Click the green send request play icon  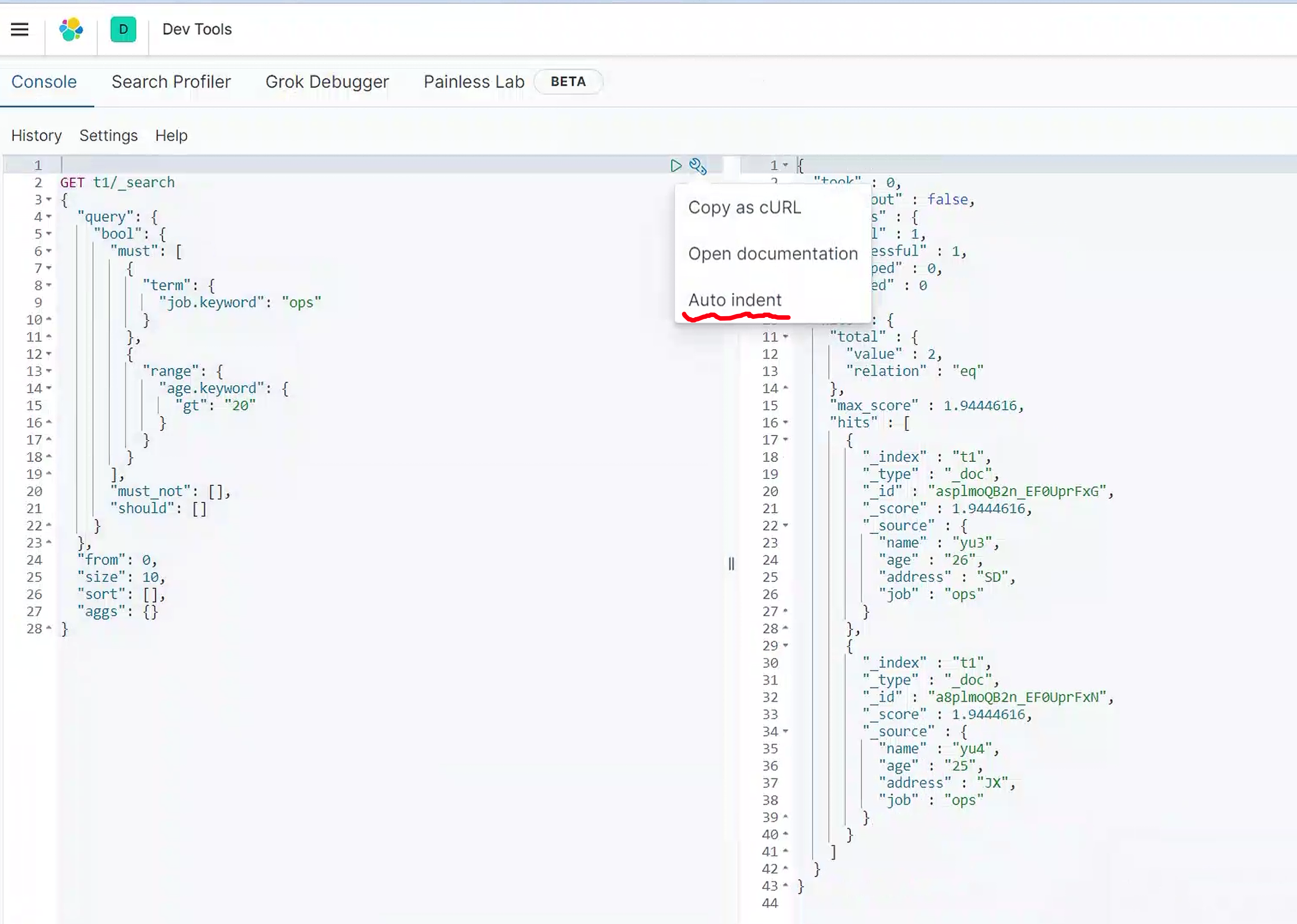[x=676, y=166]
